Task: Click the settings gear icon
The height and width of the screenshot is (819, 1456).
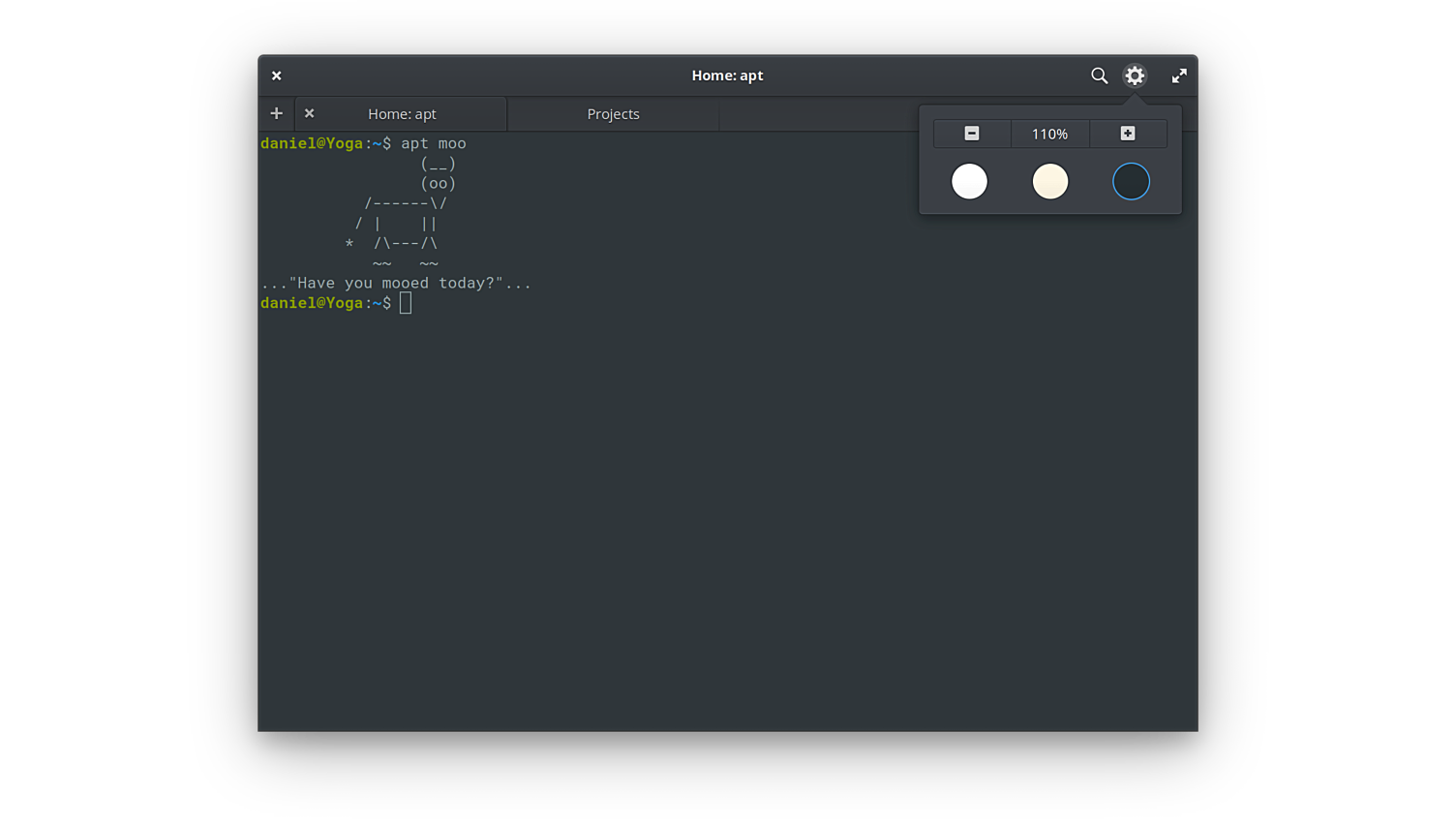Action: click(x=1135, y=76)
